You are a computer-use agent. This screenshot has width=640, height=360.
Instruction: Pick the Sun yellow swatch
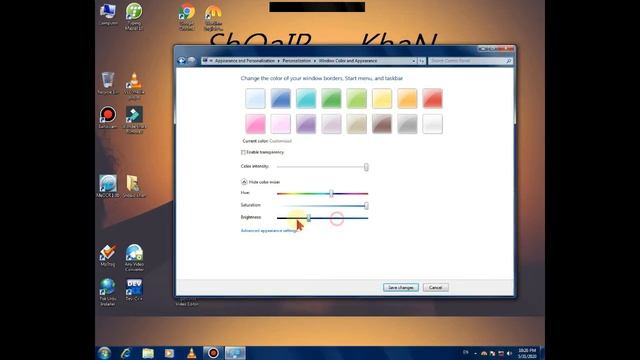tap(382, 98)
